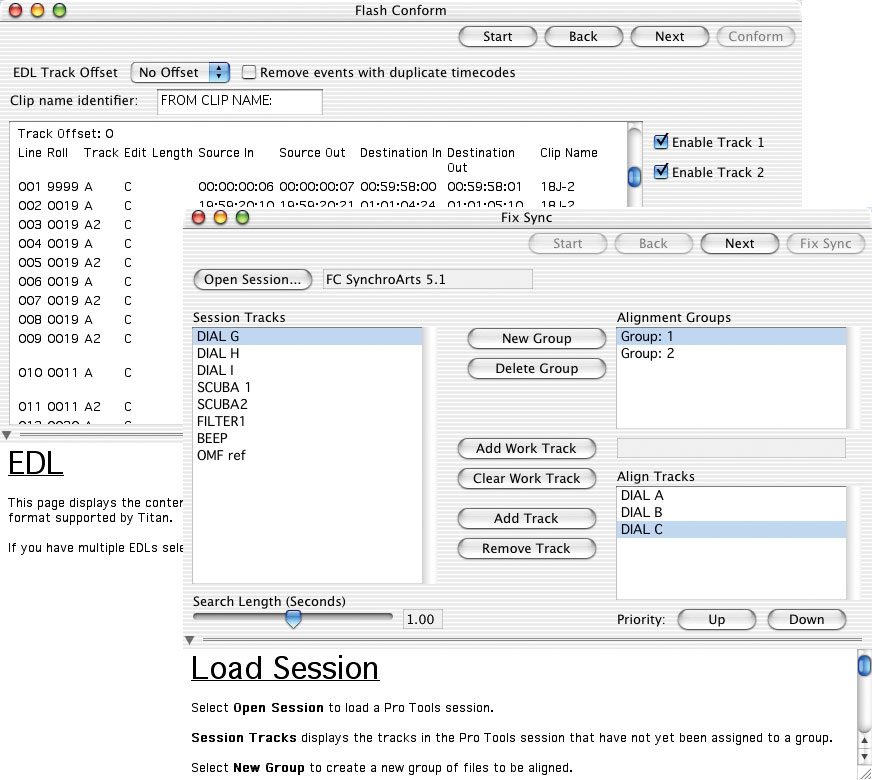Select SCUBA 1 in Session Tracks

(x=224, y=387)
